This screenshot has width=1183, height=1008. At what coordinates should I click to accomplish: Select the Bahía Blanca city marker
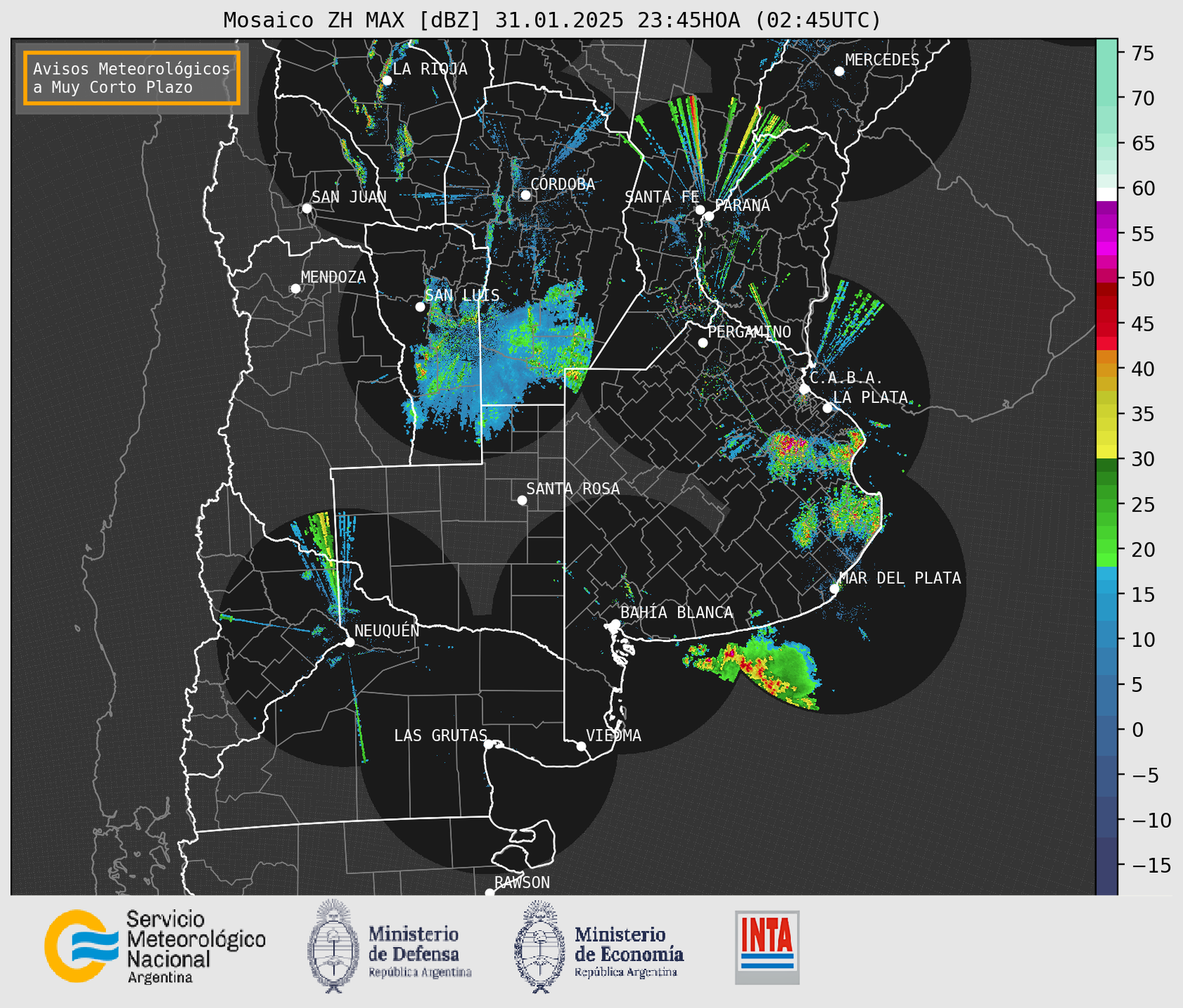[x=615, y=624]
